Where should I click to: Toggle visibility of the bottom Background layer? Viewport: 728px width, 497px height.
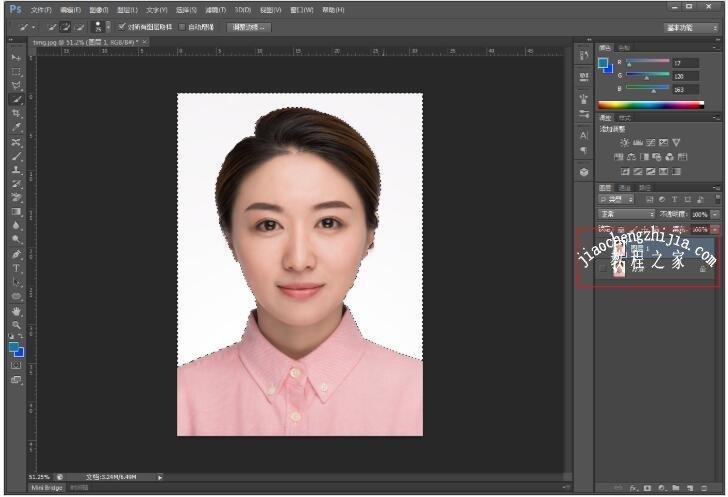click(x=603, y=268)
